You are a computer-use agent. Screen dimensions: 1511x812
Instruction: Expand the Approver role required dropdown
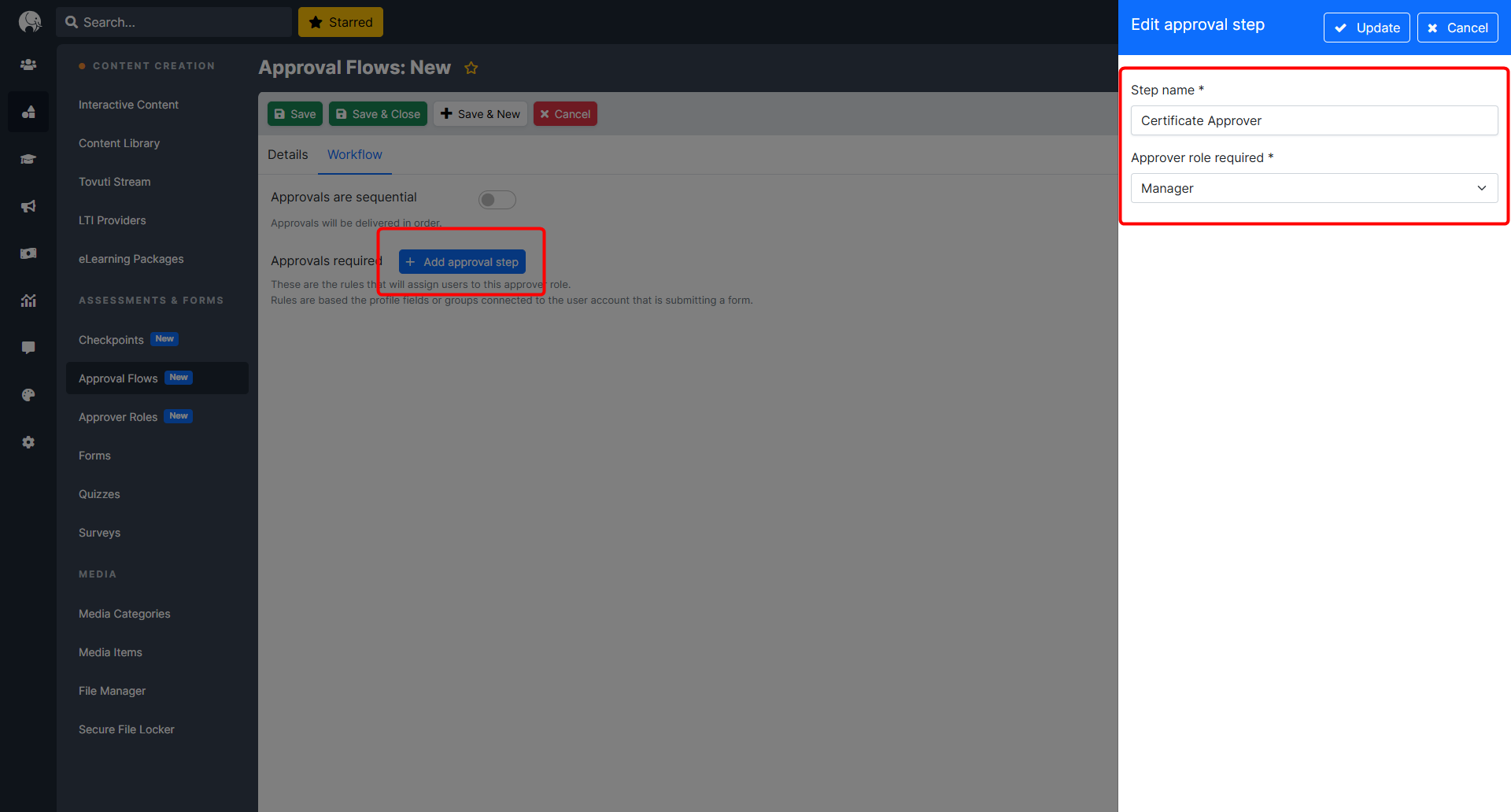click(x=1313, y=188)
